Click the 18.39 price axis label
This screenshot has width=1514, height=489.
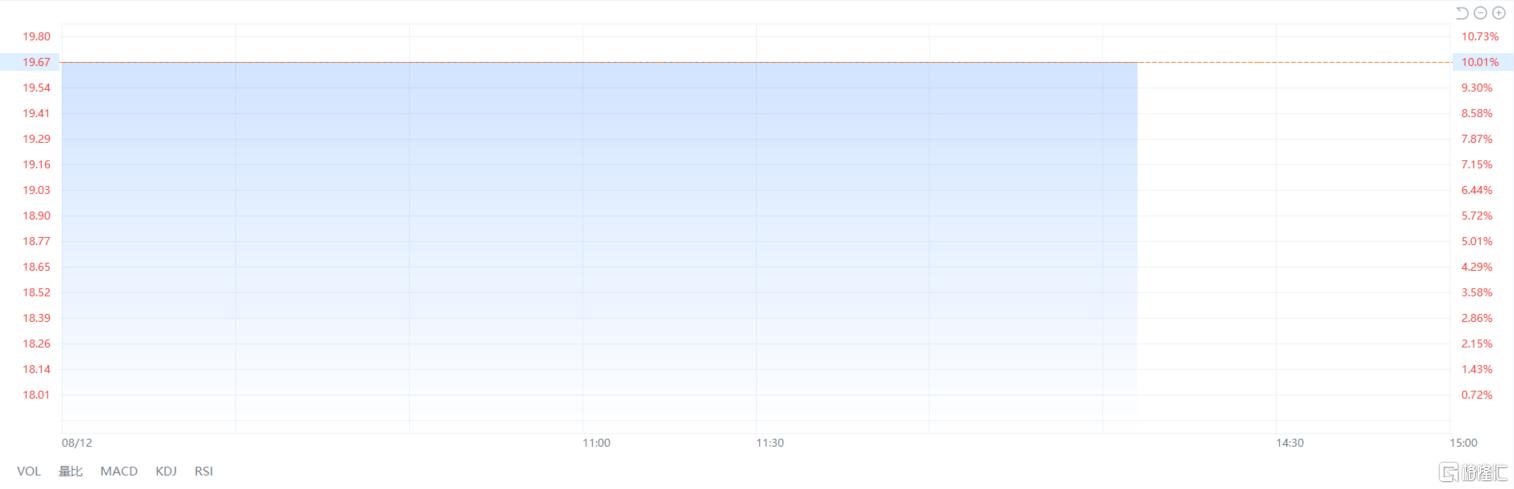point(37,318)
